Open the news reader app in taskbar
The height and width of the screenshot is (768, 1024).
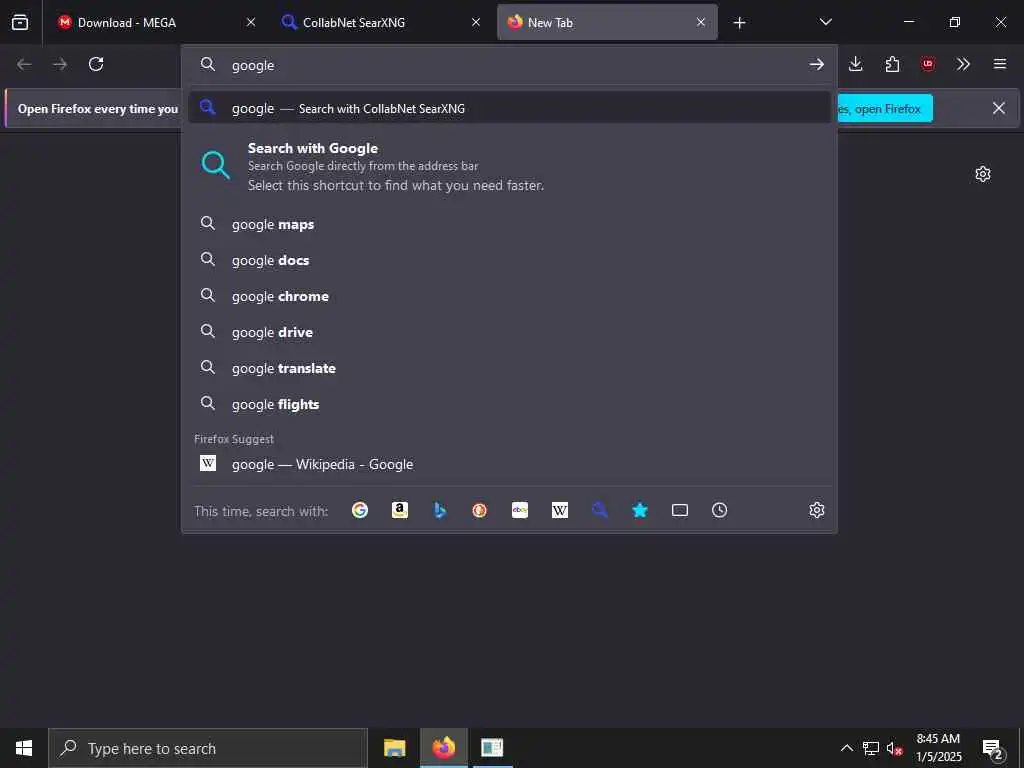point(492,748)
